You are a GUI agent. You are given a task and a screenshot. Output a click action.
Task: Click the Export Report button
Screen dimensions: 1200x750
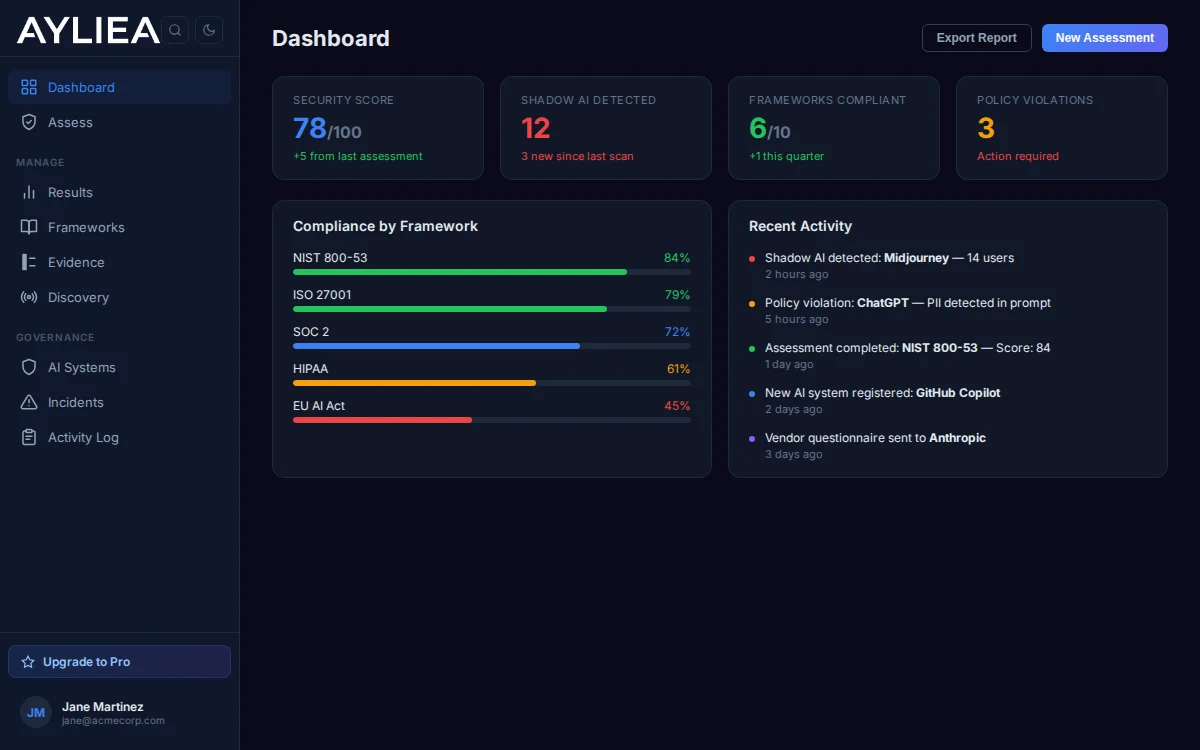(x=976, y=37)
